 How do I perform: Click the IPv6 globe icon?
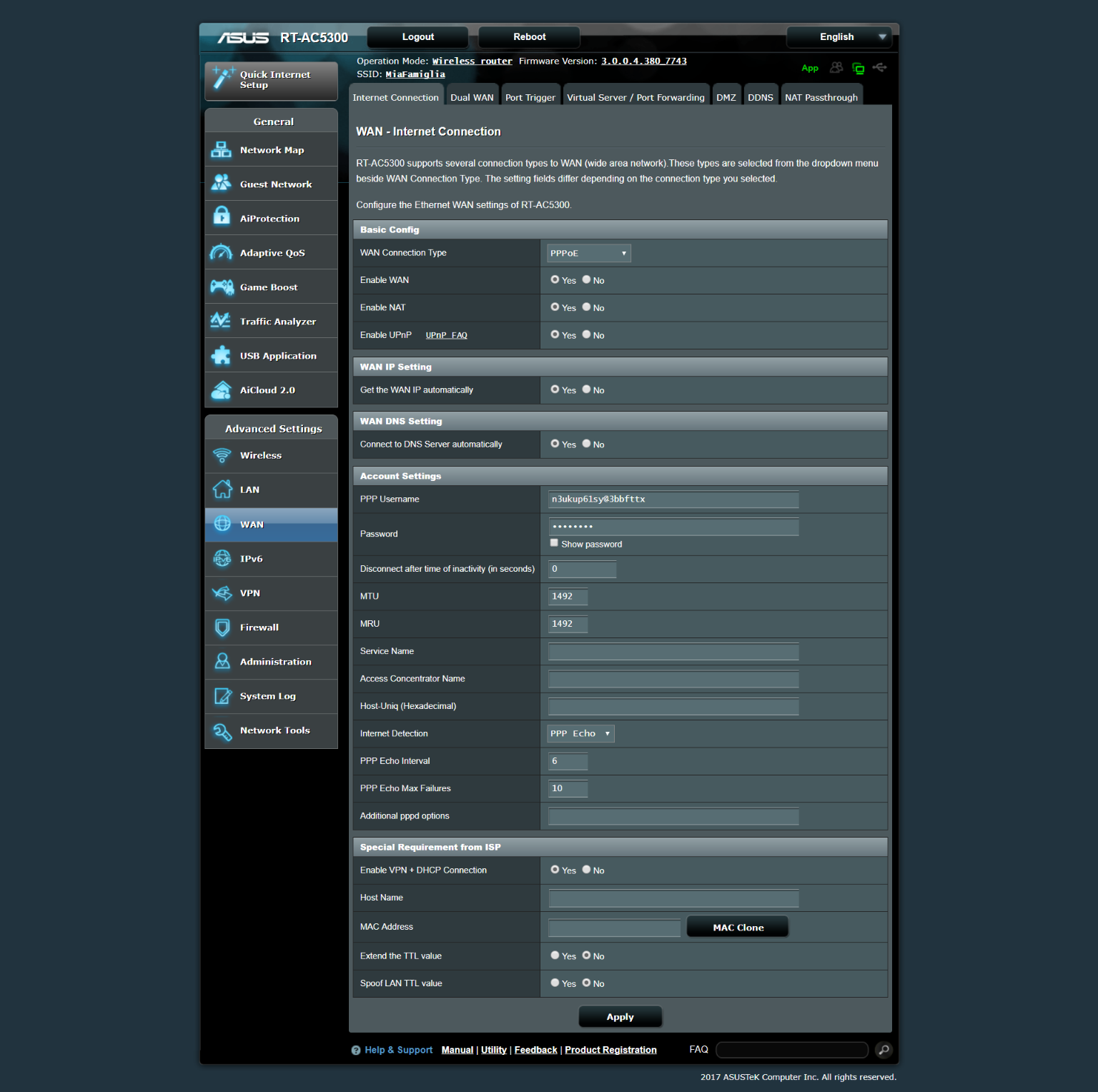pyautogui.click(x=222, y=558)
